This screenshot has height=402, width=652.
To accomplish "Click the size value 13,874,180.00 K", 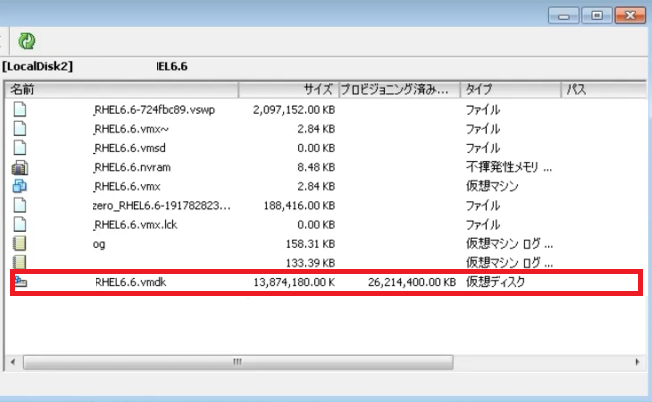I will (294, 282).
